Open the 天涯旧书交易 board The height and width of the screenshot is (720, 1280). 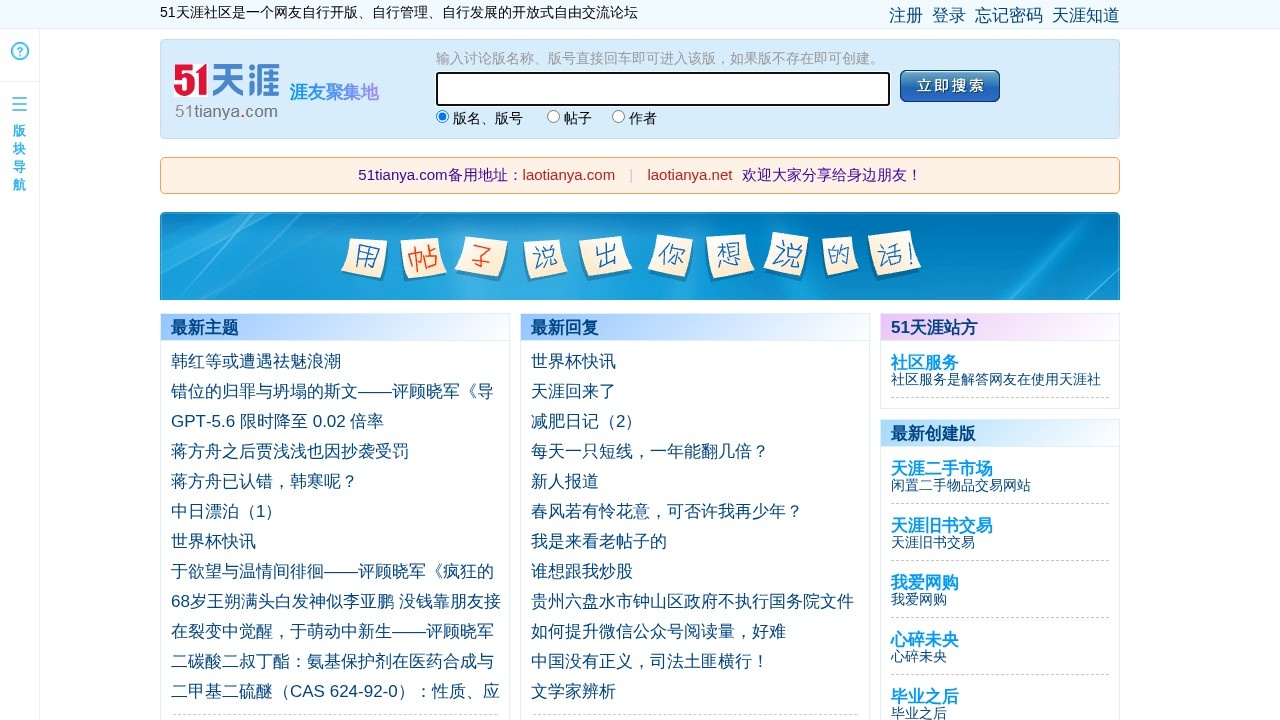[x=942, y=525]
